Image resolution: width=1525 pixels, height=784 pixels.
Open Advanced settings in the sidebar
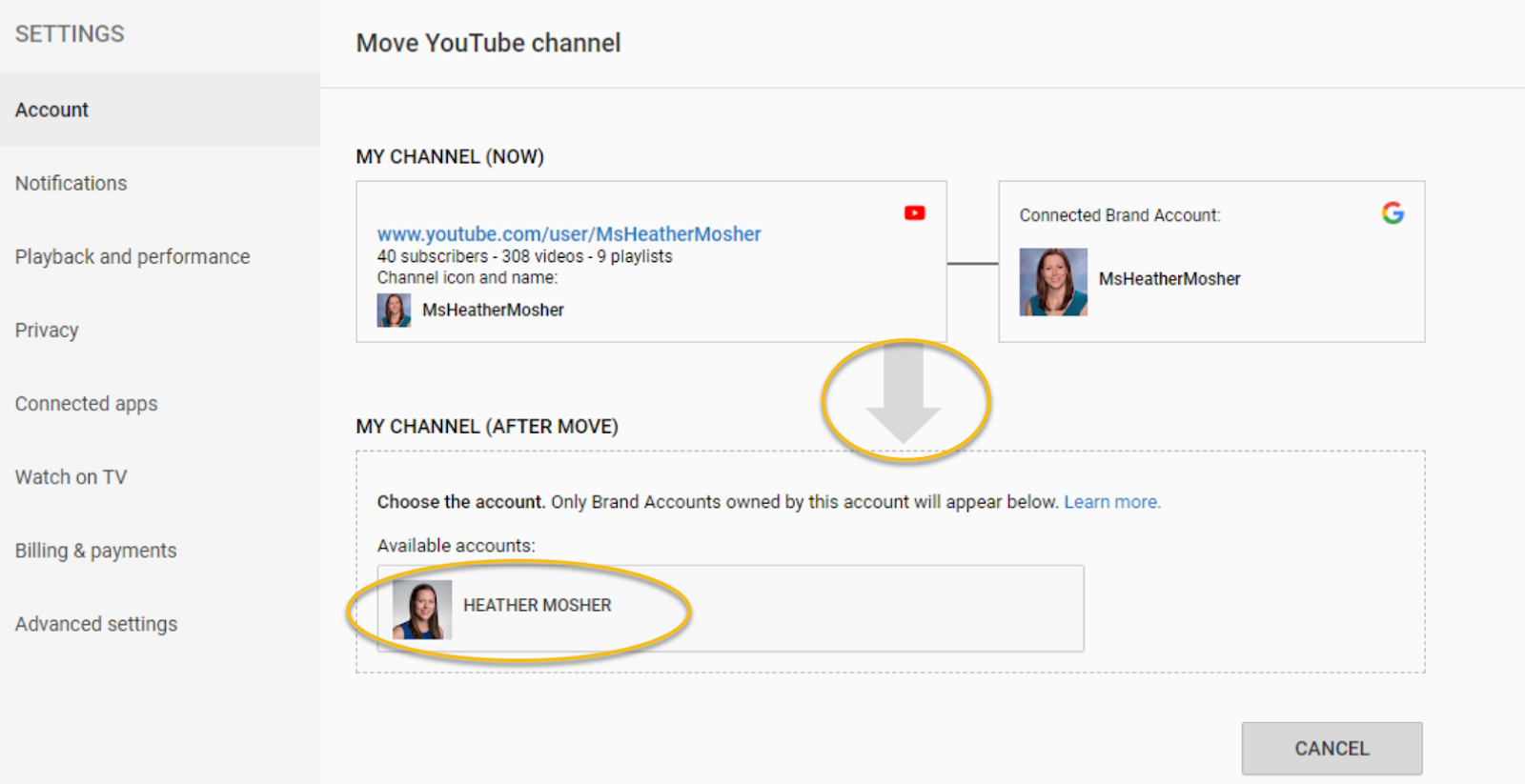click(x=160, y=623)
